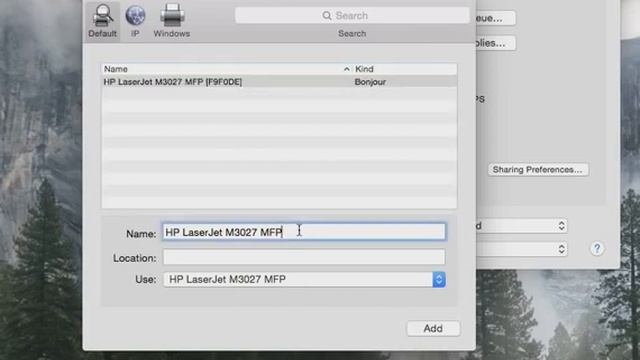The image size is (640, 360).
Task: Click the Add button
Action: point(433,329)
